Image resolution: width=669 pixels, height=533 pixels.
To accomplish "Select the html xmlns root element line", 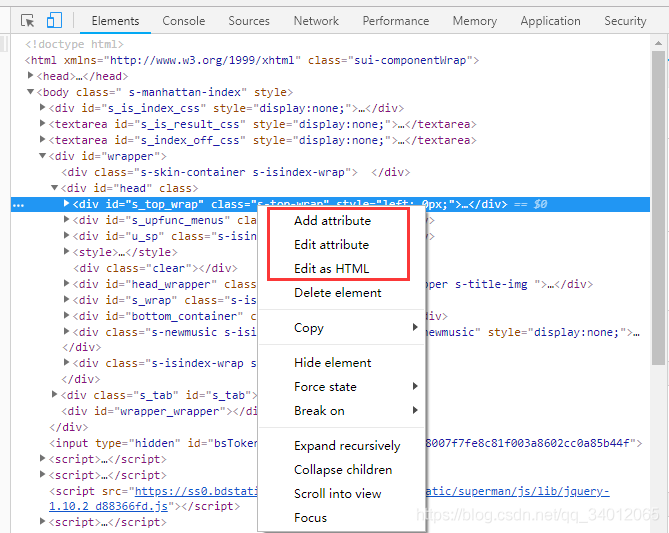I will 252,60.
